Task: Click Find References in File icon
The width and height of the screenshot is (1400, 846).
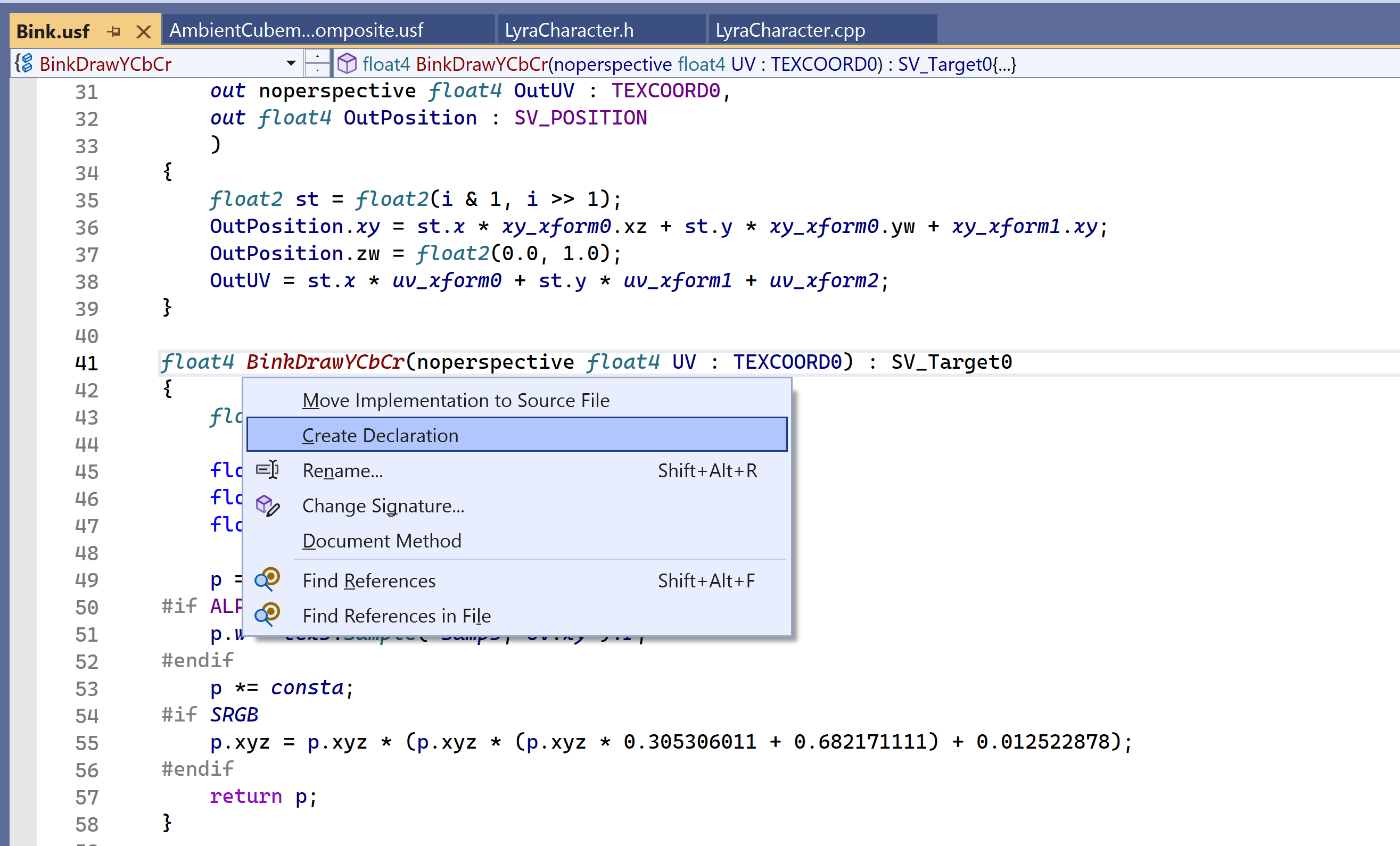Action: (x=267, y=615)
